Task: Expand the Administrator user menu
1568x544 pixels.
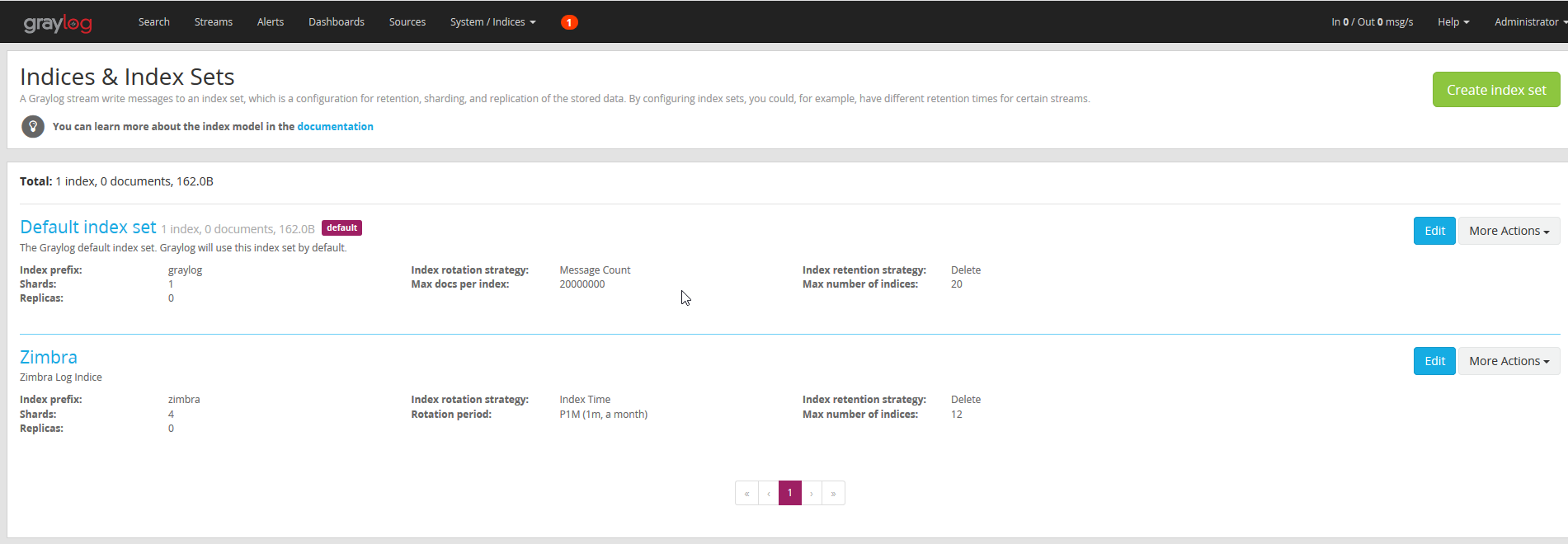Action: click(1530, 22)
